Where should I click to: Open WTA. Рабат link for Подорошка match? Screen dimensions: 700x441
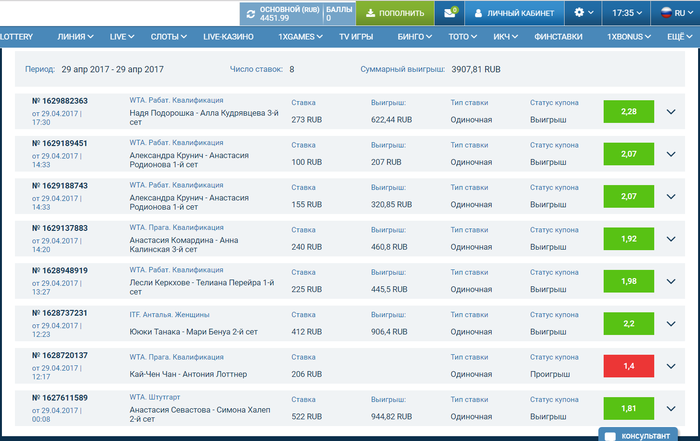point(176,100)
